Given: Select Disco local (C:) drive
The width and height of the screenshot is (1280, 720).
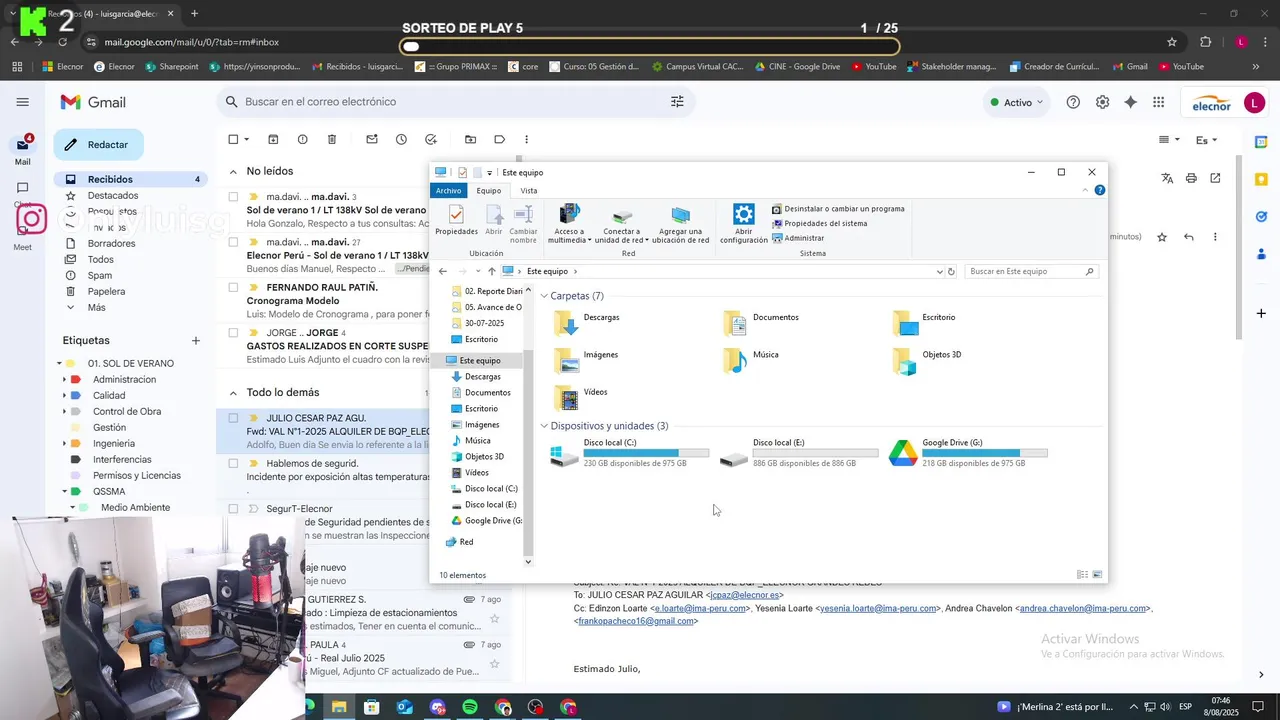Looking at the screenshot, I should (x=630, y=453).
